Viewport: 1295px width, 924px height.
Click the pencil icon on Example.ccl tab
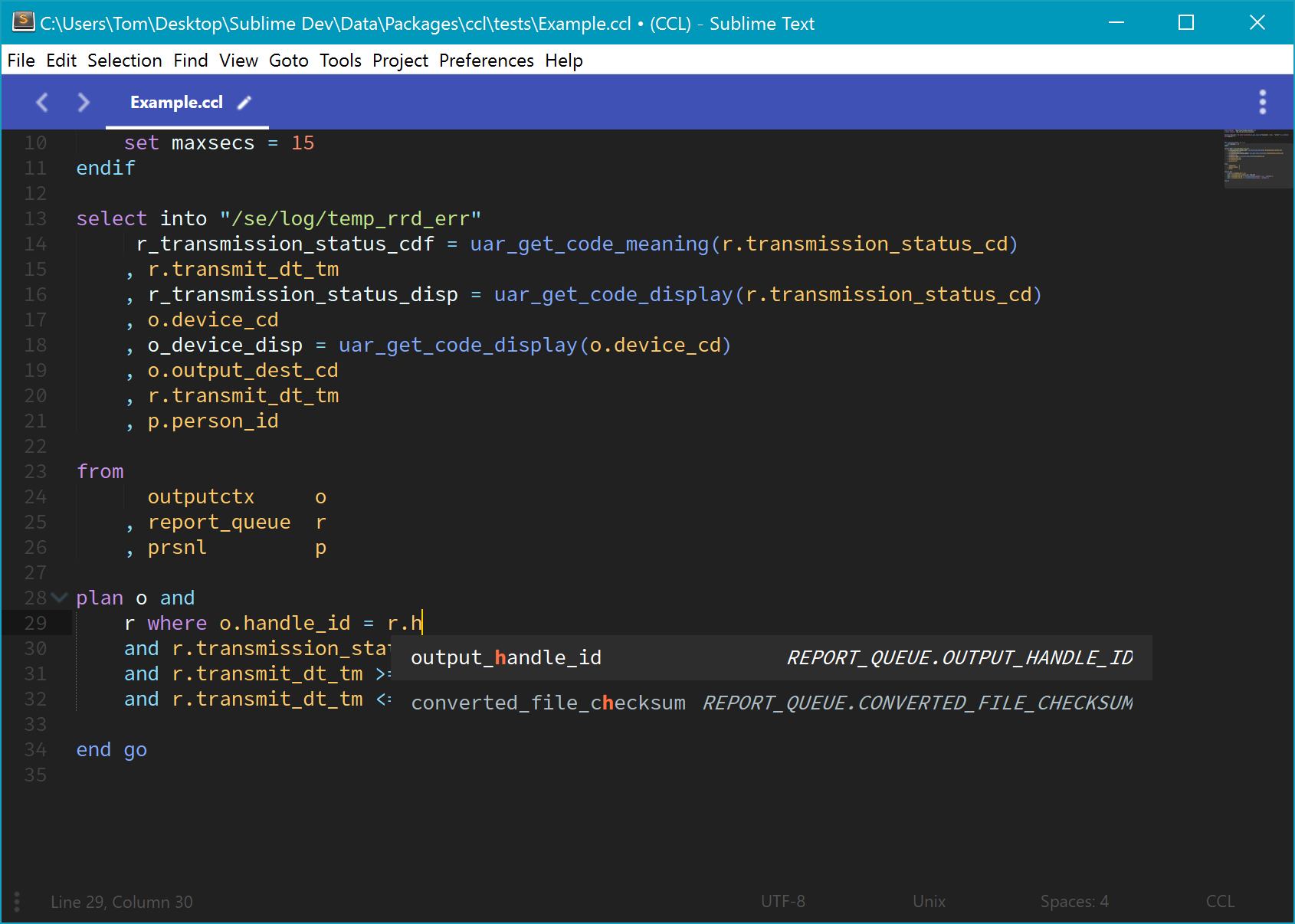244,103
